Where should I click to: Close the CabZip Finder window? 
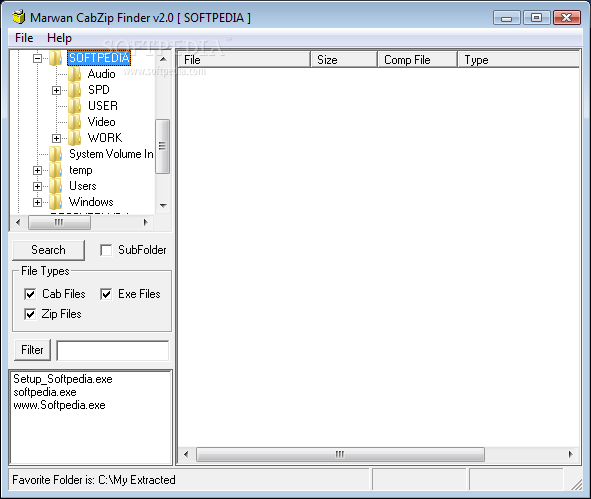(x=566, y=18)
